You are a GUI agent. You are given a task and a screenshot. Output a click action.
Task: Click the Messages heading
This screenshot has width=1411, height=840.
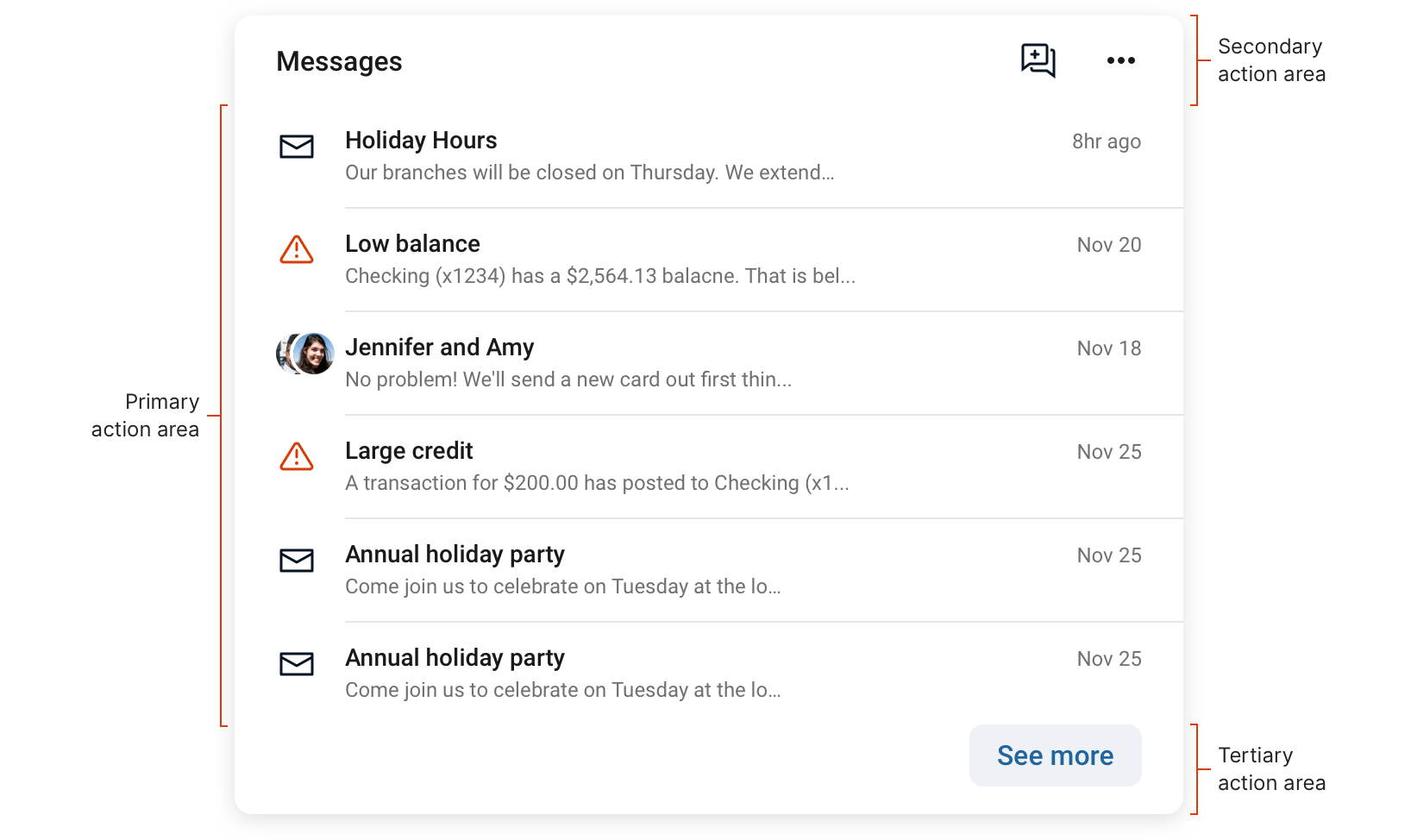[x=339, y=62]
